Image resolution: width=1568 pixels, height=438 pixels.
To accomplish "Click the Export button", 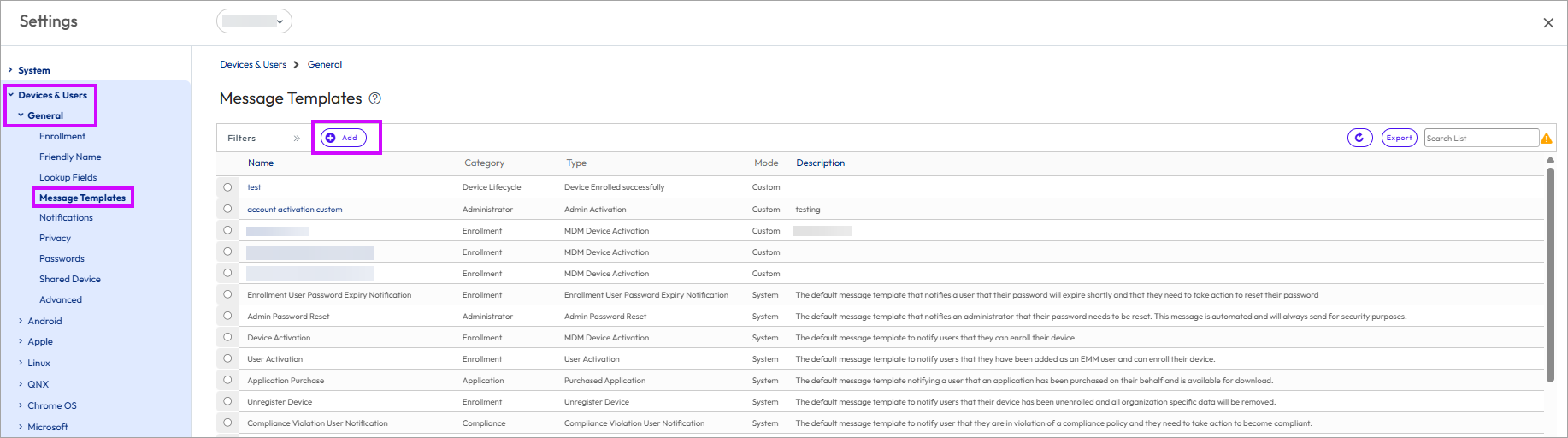I will click(1400, 138).
